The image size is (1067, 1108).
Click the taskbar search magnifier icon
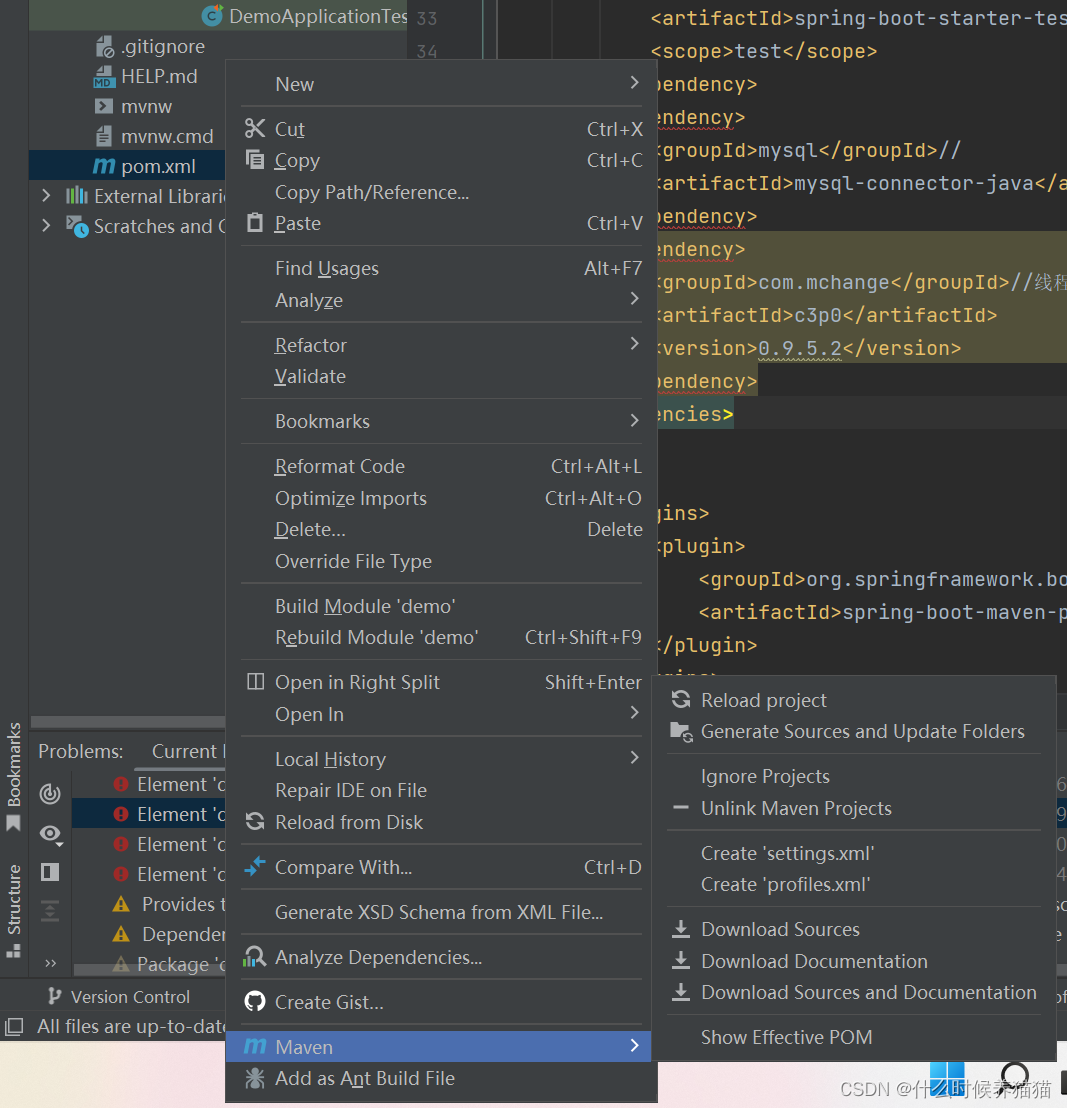click(1015, 1078)
